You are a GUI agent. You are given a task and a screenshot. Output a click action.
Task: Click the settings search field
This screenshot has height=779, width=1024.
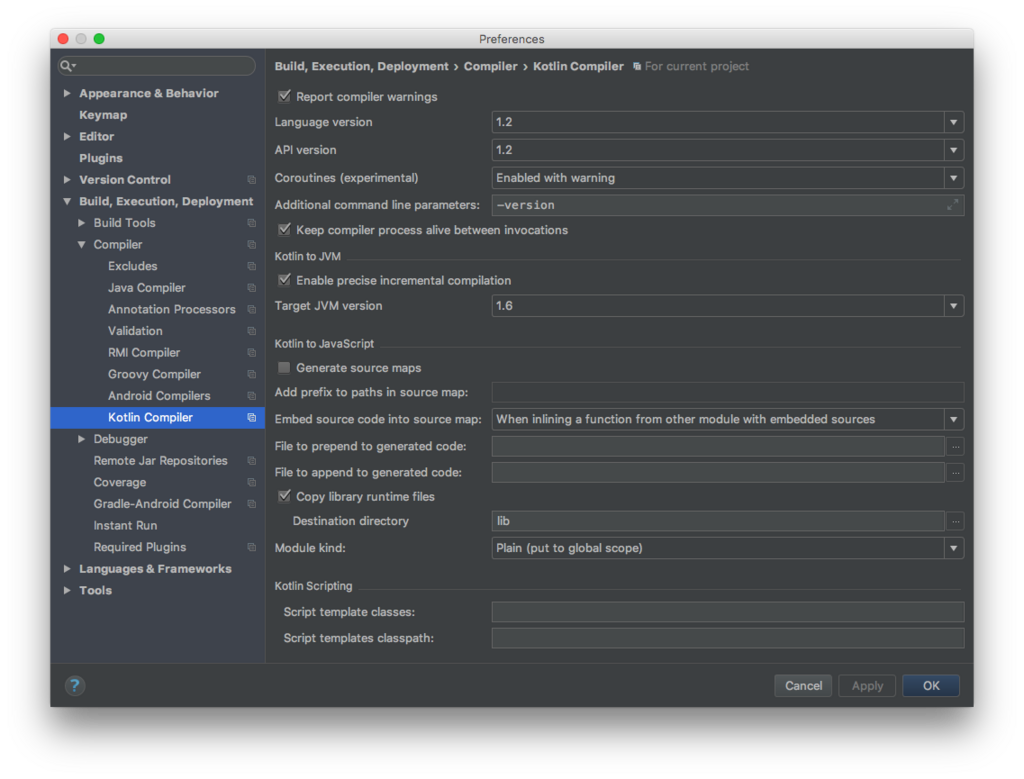pos(157,66)
